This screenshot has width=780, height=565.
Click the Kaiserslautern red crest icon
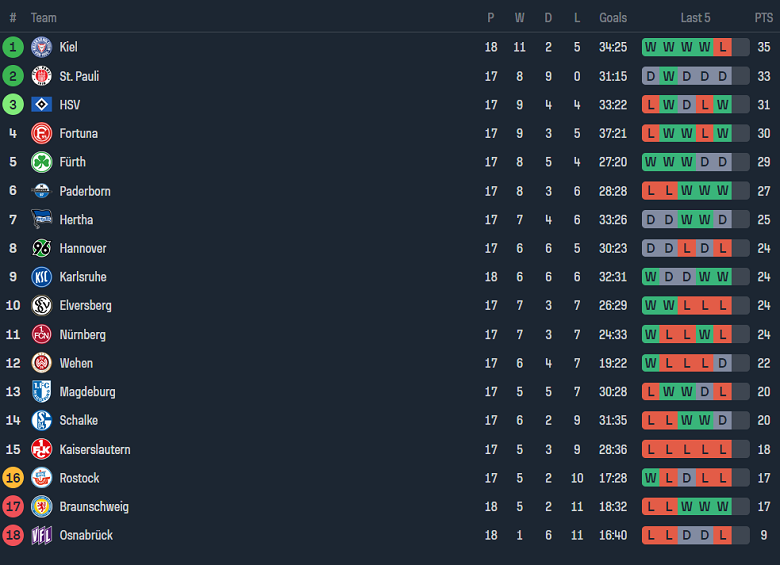click(41, 450)
